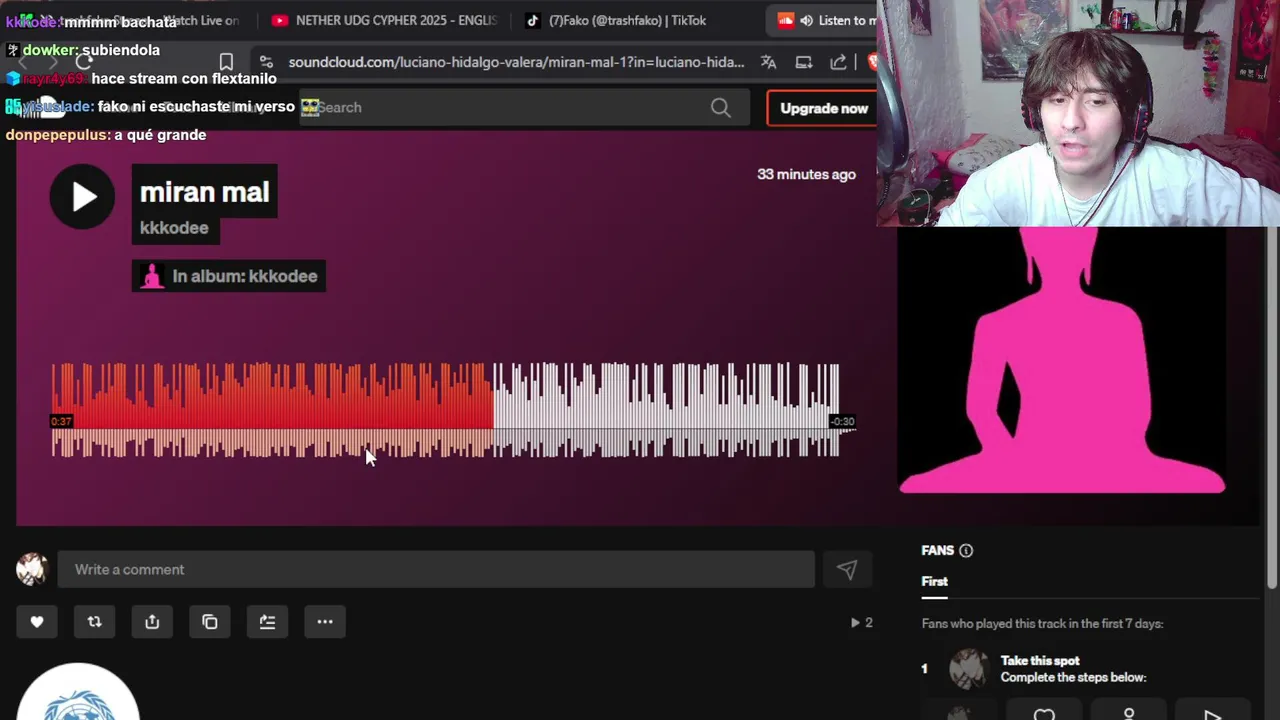Screen dimensions: 1280x720
Task: Click the fans description about first 7 days
Action: click(1042, 624)
